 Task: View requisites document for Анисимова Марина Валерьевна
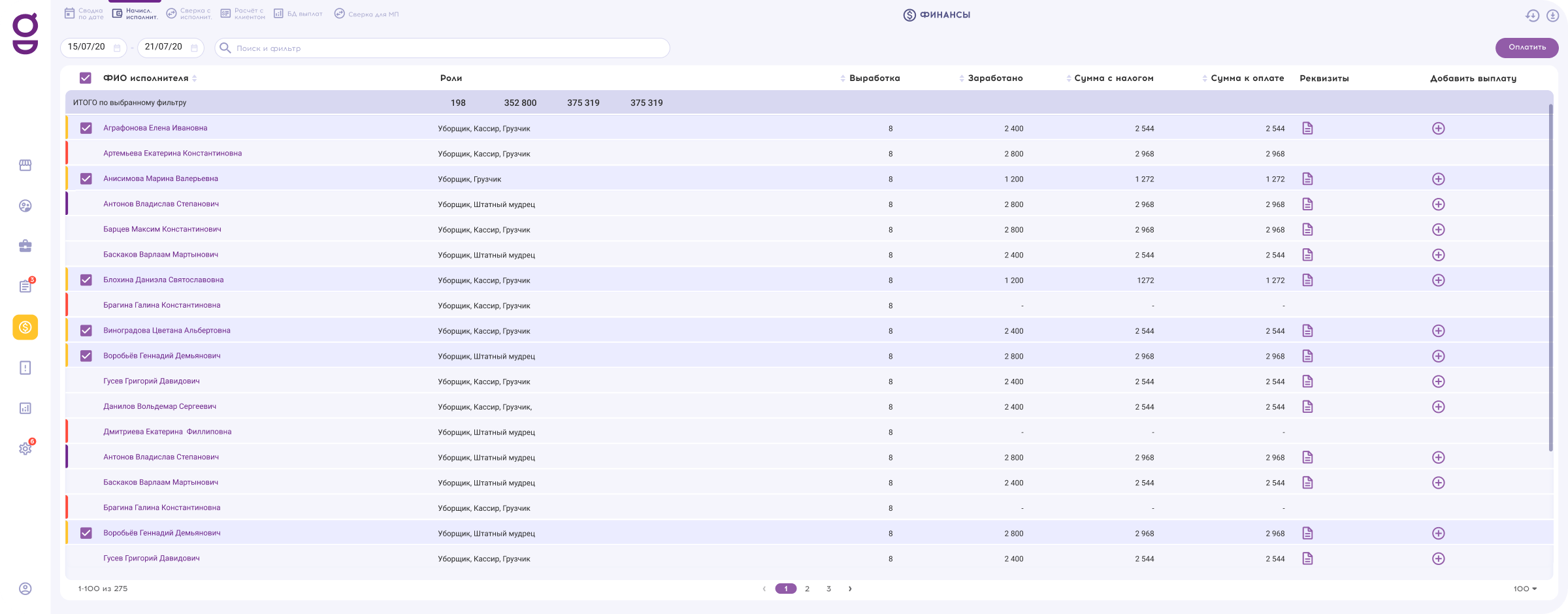(1307, 179)
